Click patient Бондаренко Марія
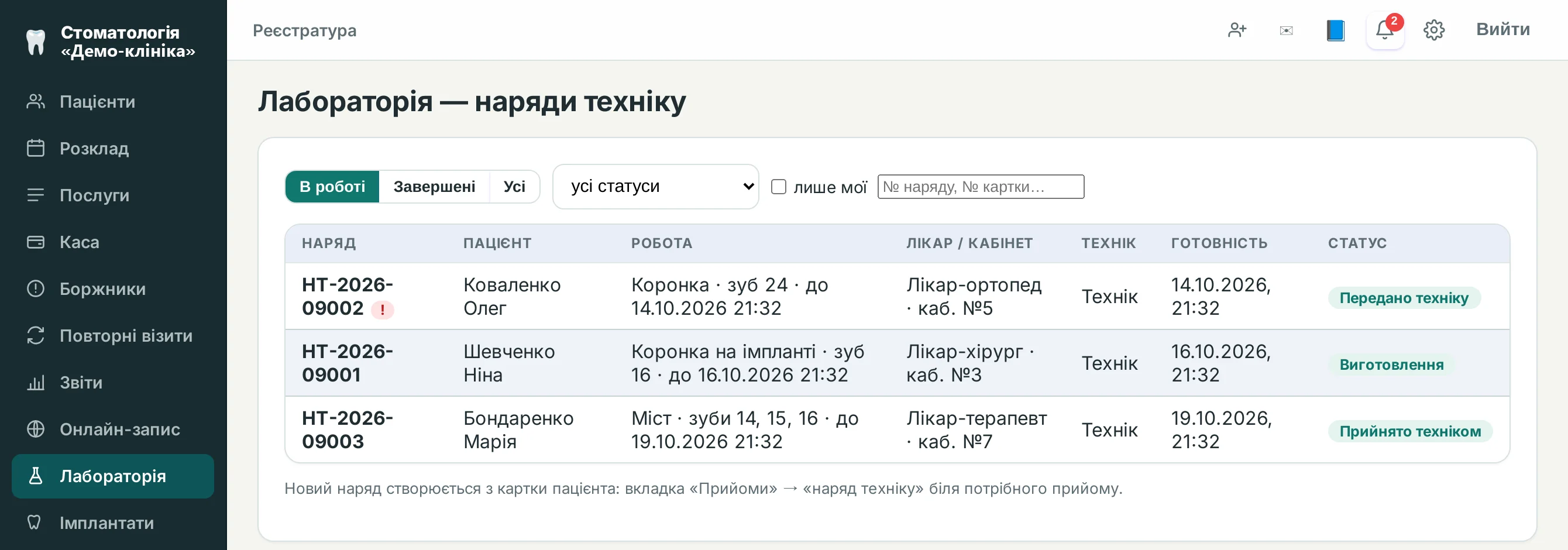 click(518, 429)
